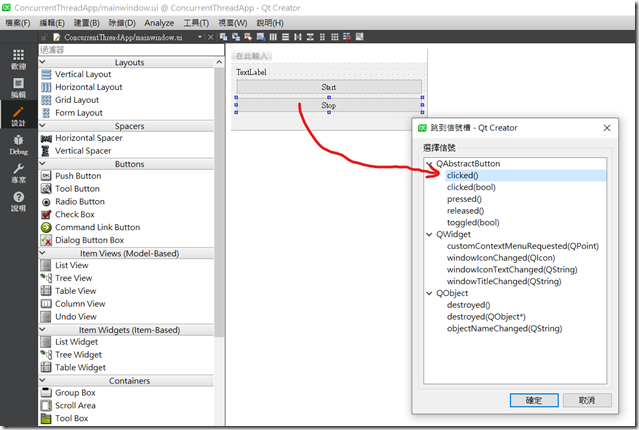The width and height of the screenshot is (639, 430).
Task: Collapse QObject signal group
Action: click(x=430, y=293)
